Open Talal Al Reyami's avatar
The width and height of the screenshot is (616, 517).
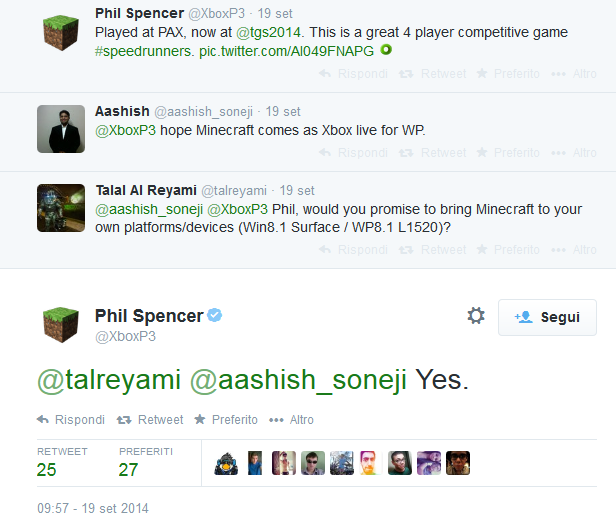coord(61,208)
